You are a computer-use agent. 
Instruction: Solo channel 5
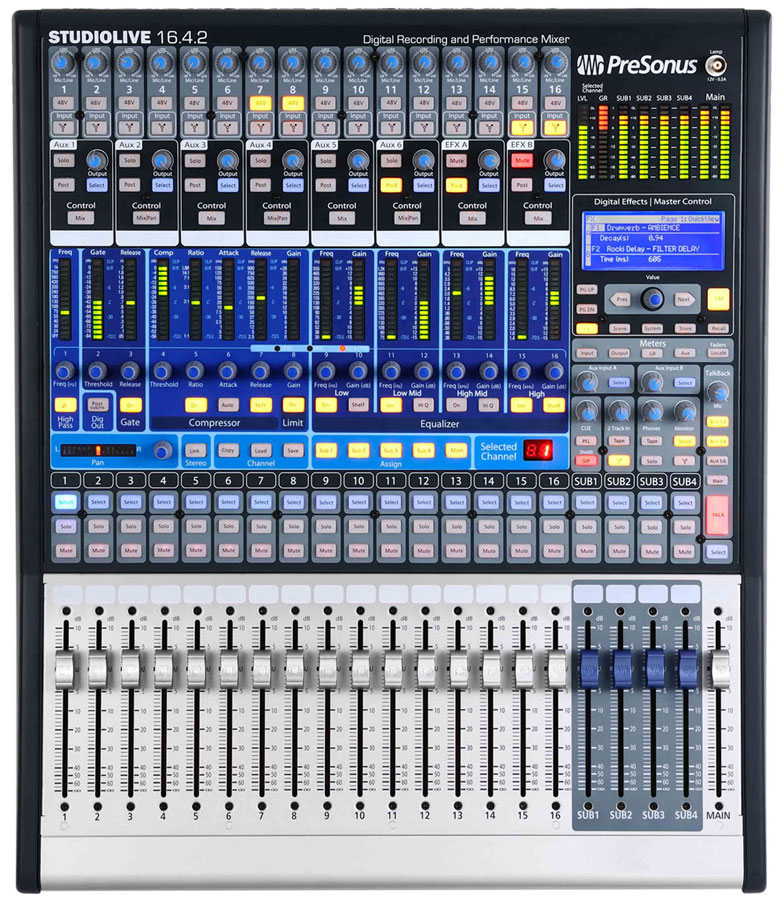click(196, 526)
